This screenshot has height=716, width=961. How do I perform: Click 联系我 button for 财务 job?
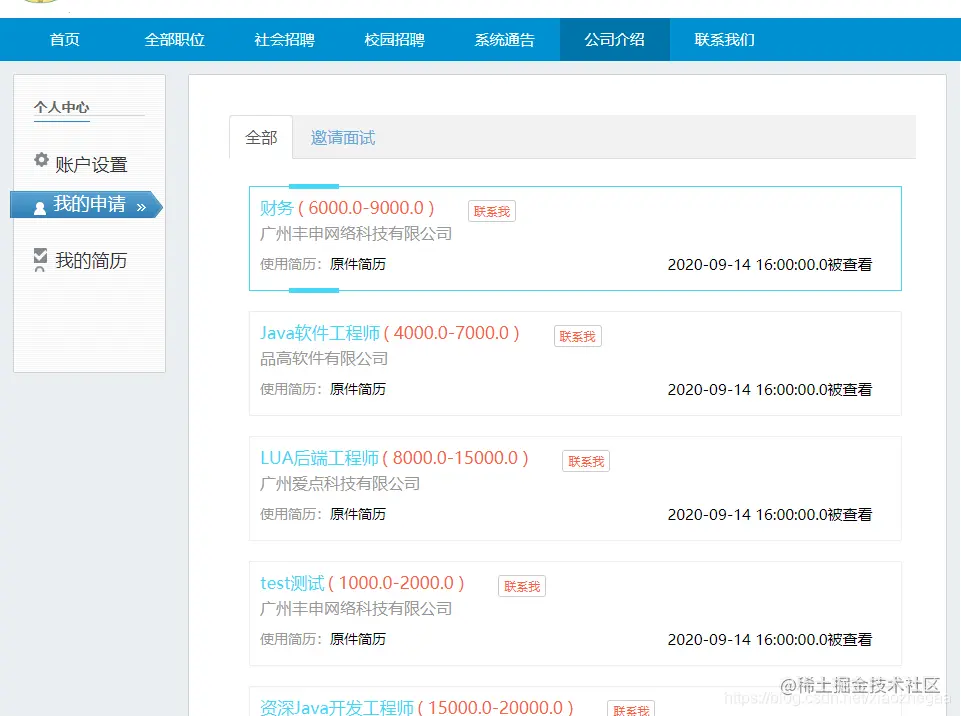492,211
